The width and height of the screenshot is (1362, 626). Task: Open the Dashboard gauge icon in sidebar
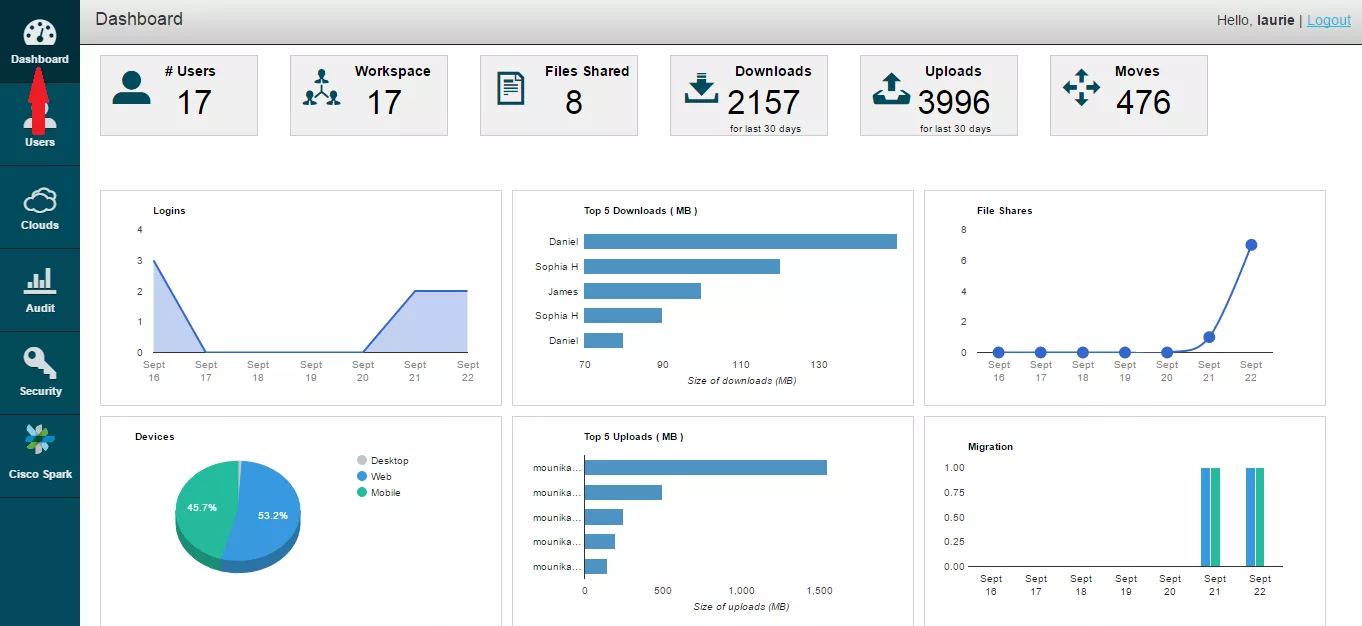tap(40, 31)
